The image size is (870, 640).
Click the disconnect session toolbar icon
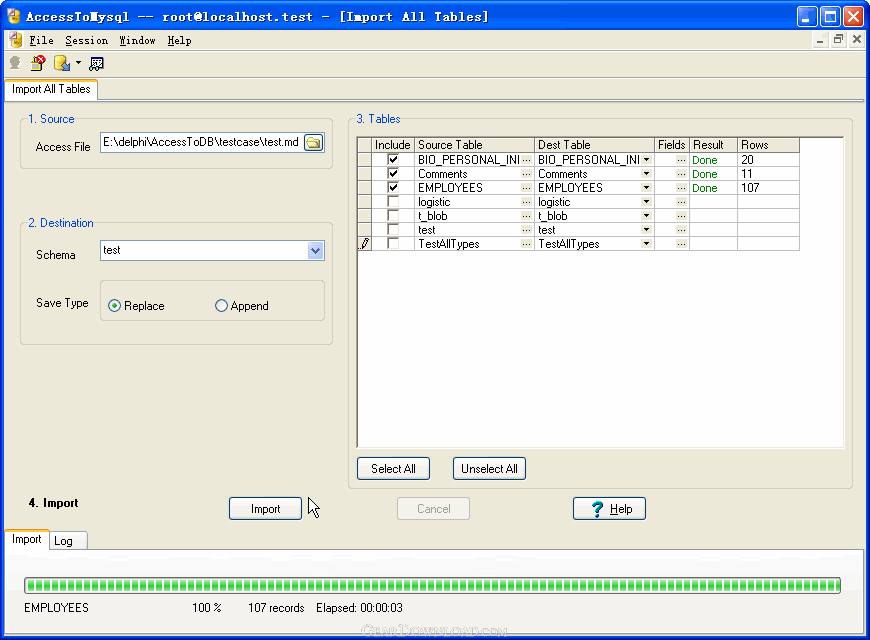38,63
